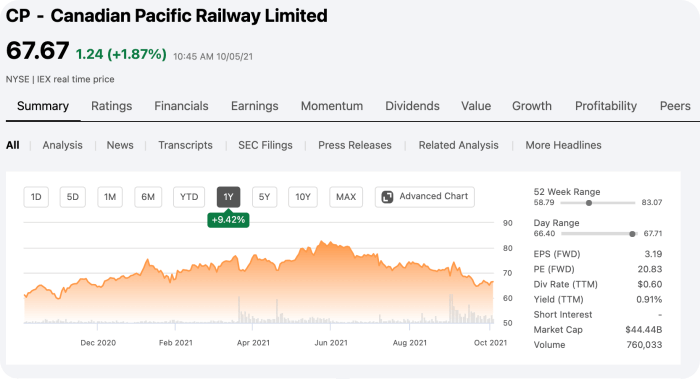Go to the Dividends tab
700x379 pixels.
412,106
